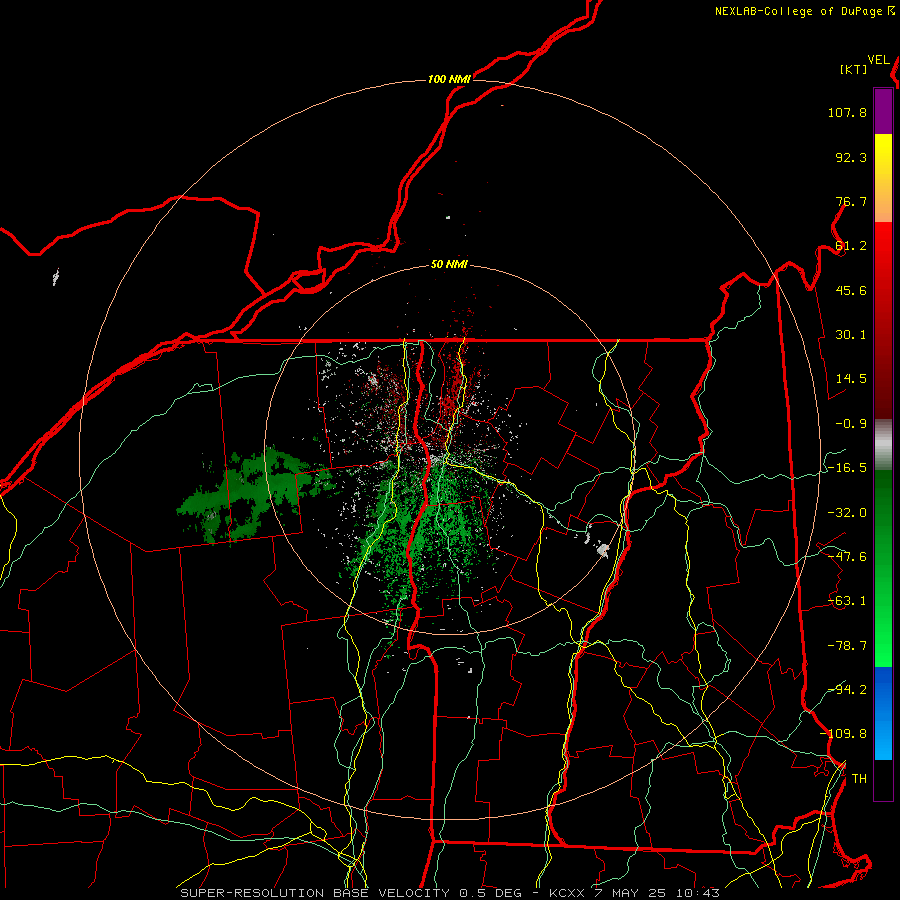Click the 100 NMI range ring label
The width and height of the screenshot is (900, 900).
[449, 79]
